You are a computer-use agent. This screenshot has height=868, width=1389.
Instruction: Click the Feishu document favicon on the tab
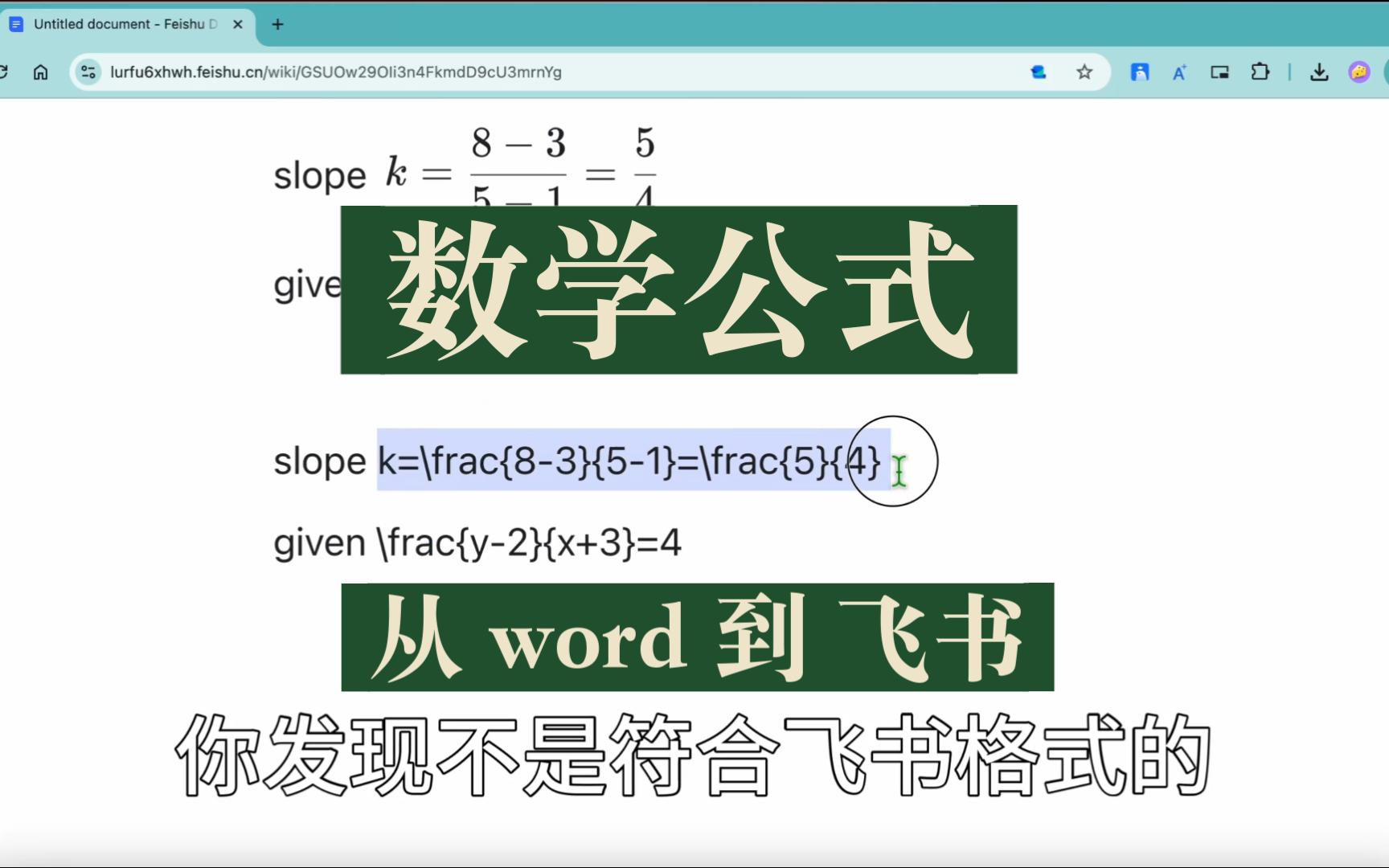[x=16, y=24]
